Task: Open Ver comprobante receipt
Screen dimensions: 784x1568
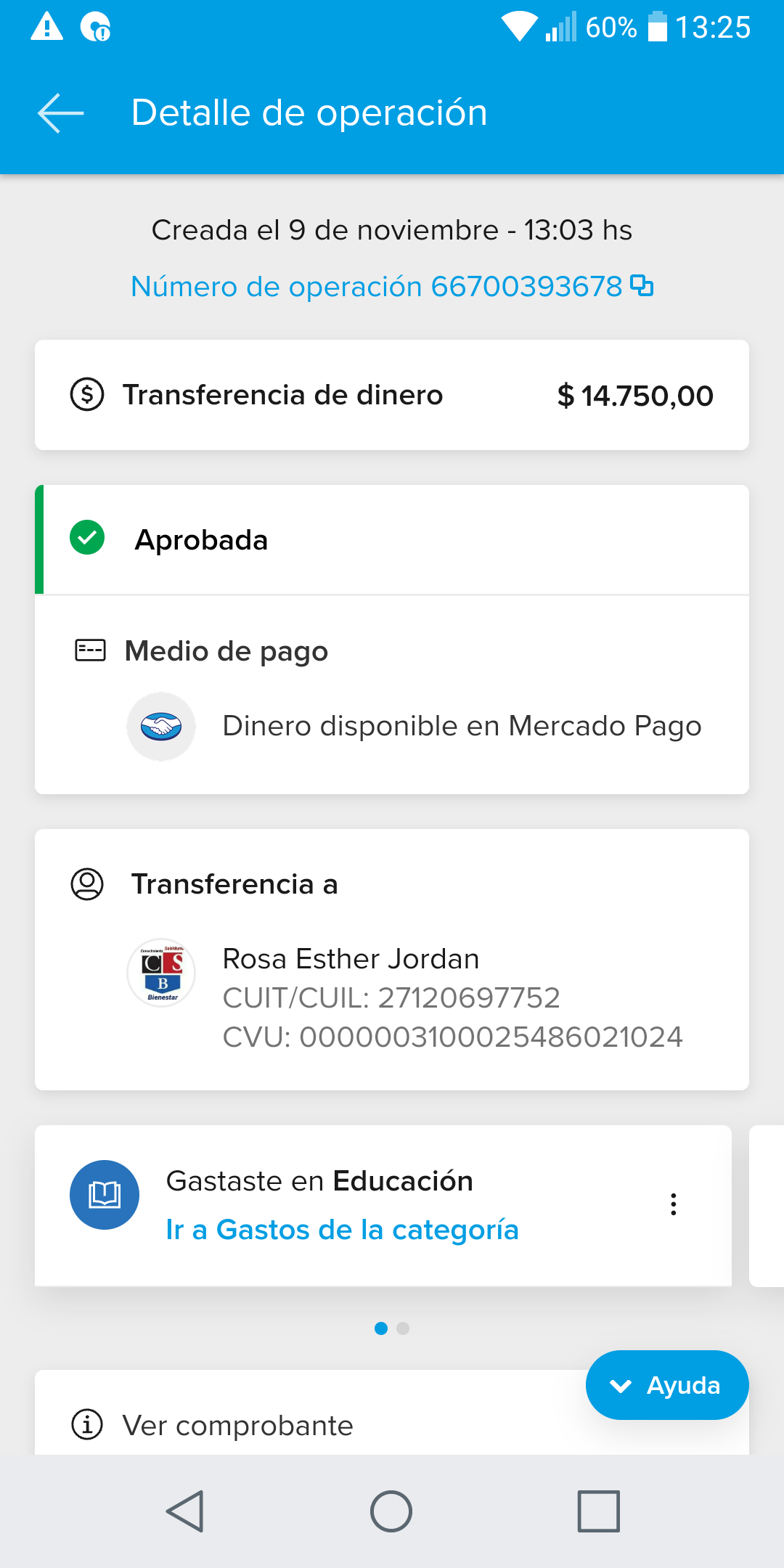Action: coord(238,1426)
